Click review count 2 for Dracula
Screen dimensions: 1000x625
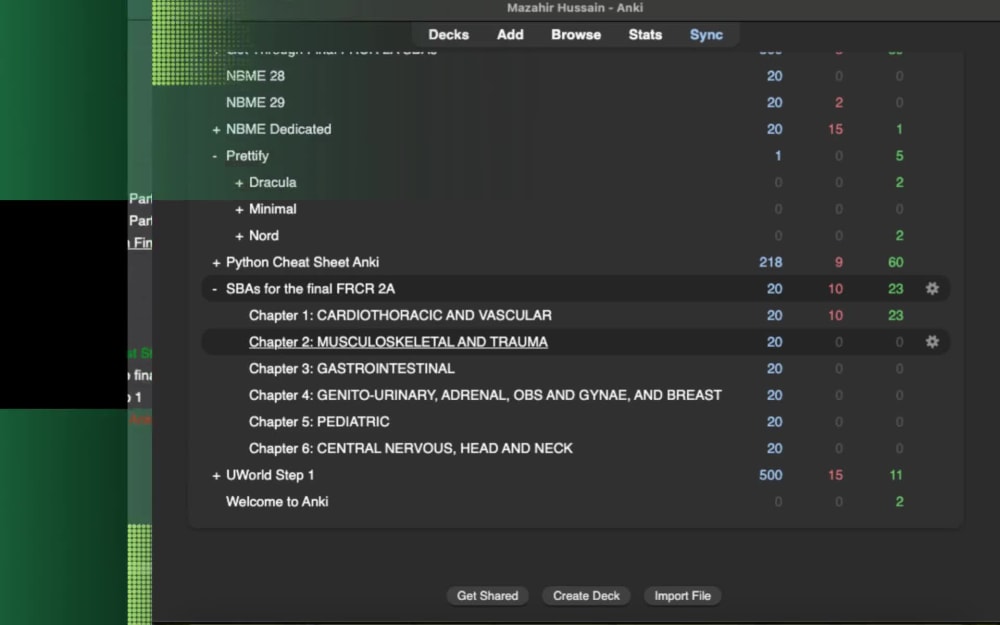[x=899, y=182]
